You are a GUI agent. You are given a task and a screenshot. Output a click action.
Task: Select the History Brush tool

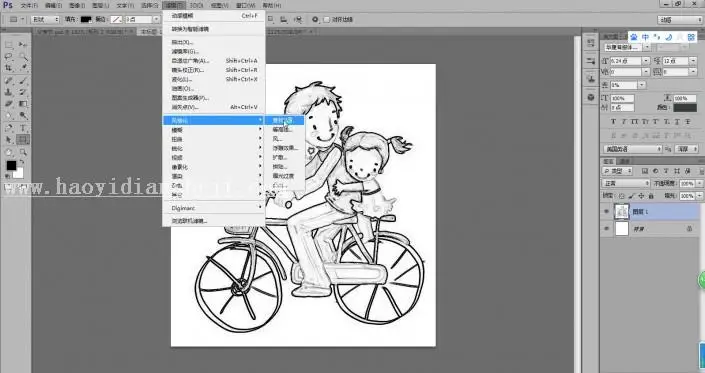(x=23, y=92)
